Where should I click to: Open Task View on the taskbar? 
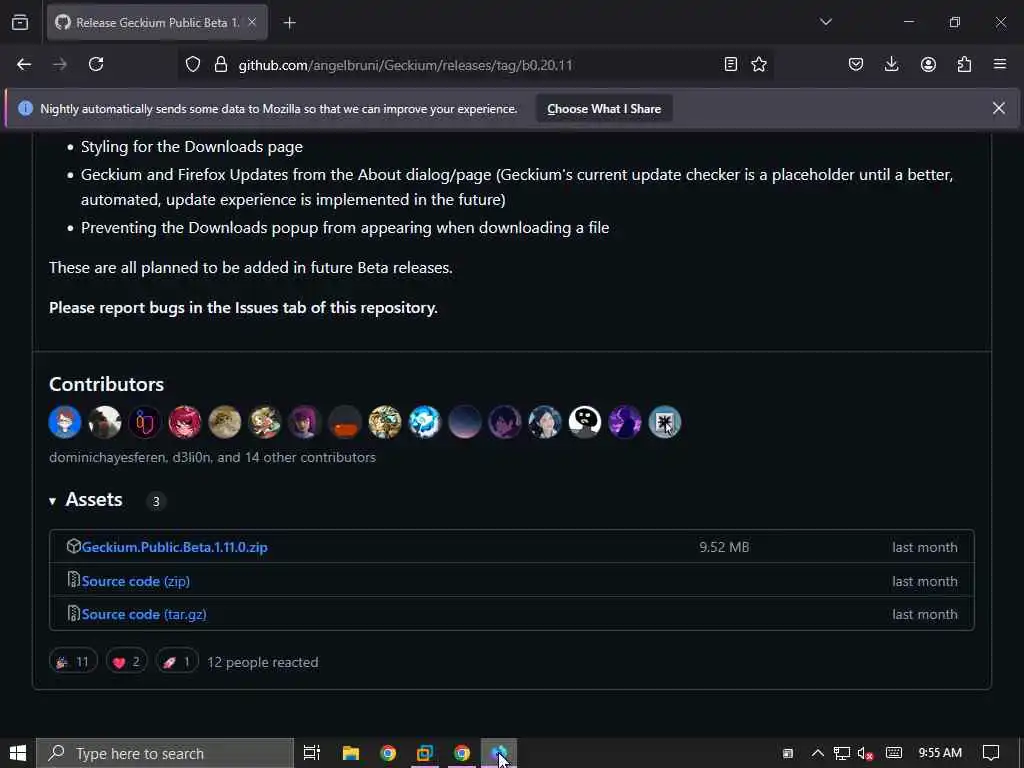(312, 753)
